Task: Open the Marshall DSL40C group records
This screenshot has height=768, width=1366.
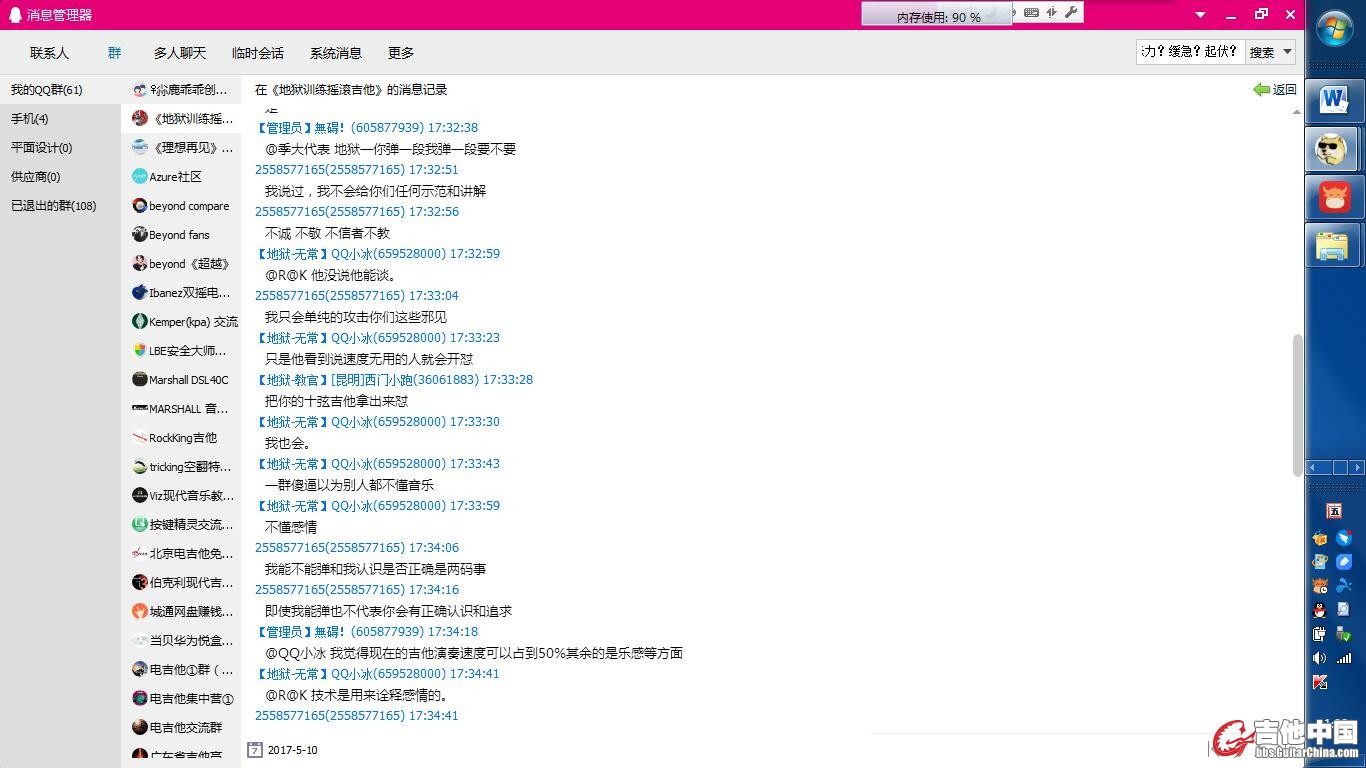Action: pyautogui.click(x=188, y=380)
